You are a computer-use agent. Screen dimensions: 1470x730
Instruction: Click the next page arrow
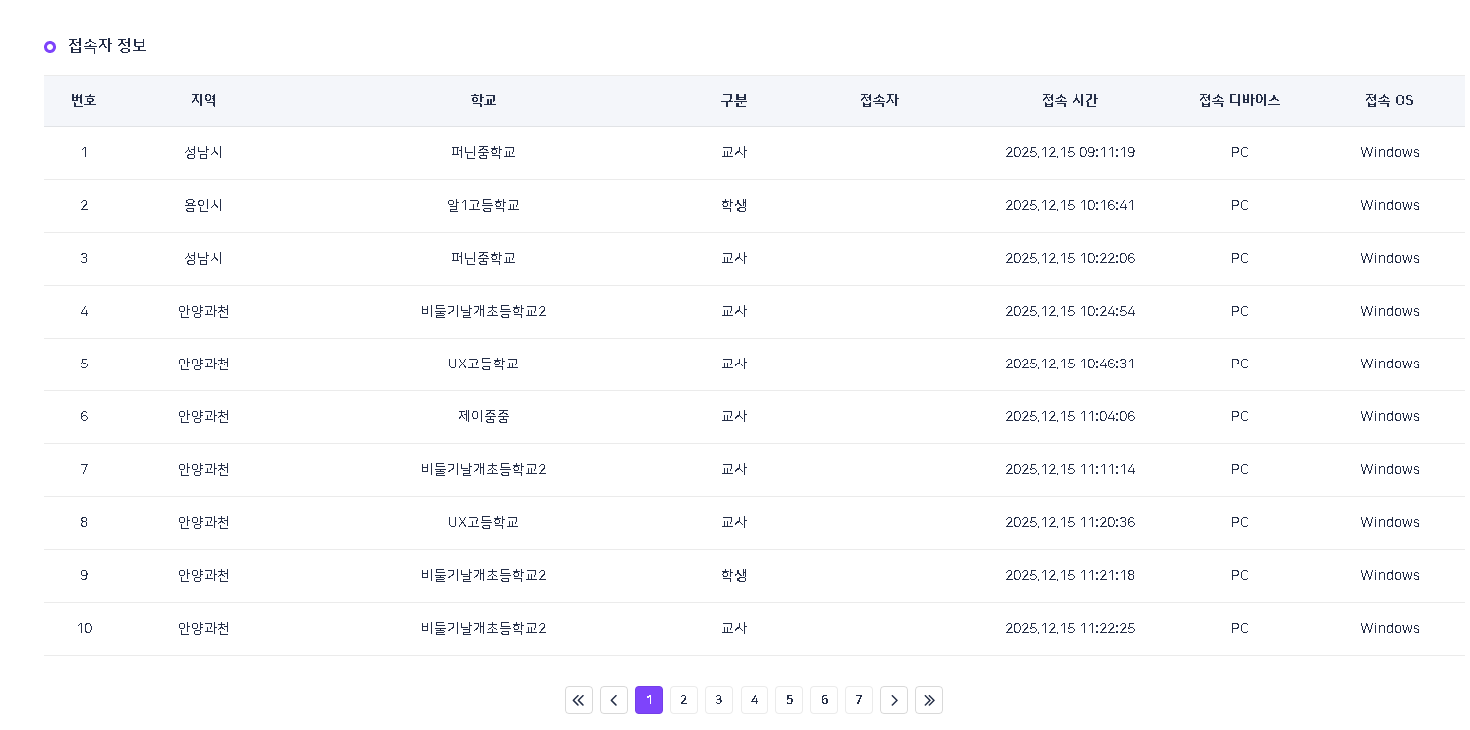[894, 700]
